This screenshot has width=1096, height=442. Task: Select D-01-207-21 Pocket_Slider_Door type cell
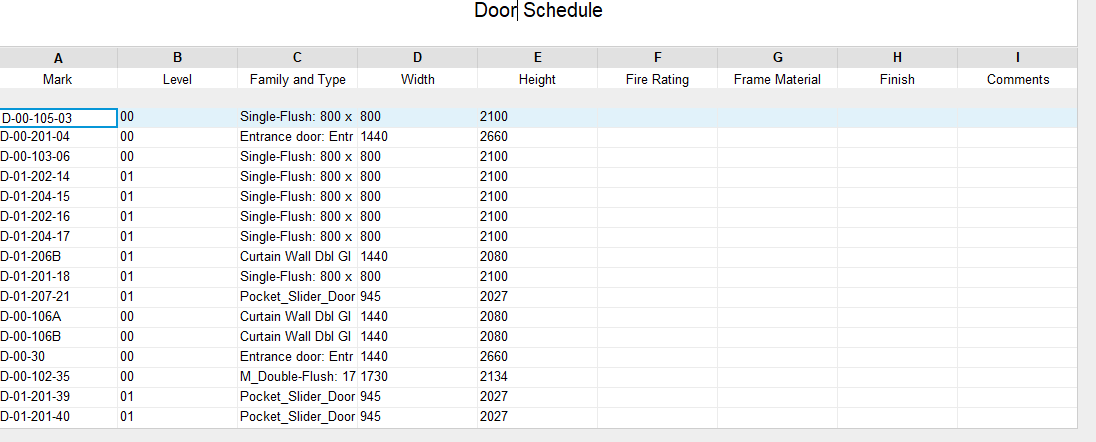pos(298,297)
